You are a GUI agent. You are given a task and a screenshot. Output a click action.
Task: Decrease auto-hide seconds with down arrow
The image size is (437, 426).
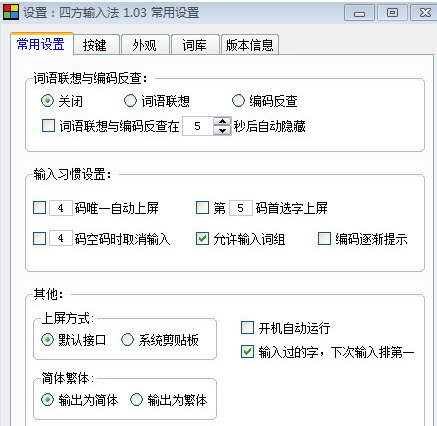pos(222,130)
